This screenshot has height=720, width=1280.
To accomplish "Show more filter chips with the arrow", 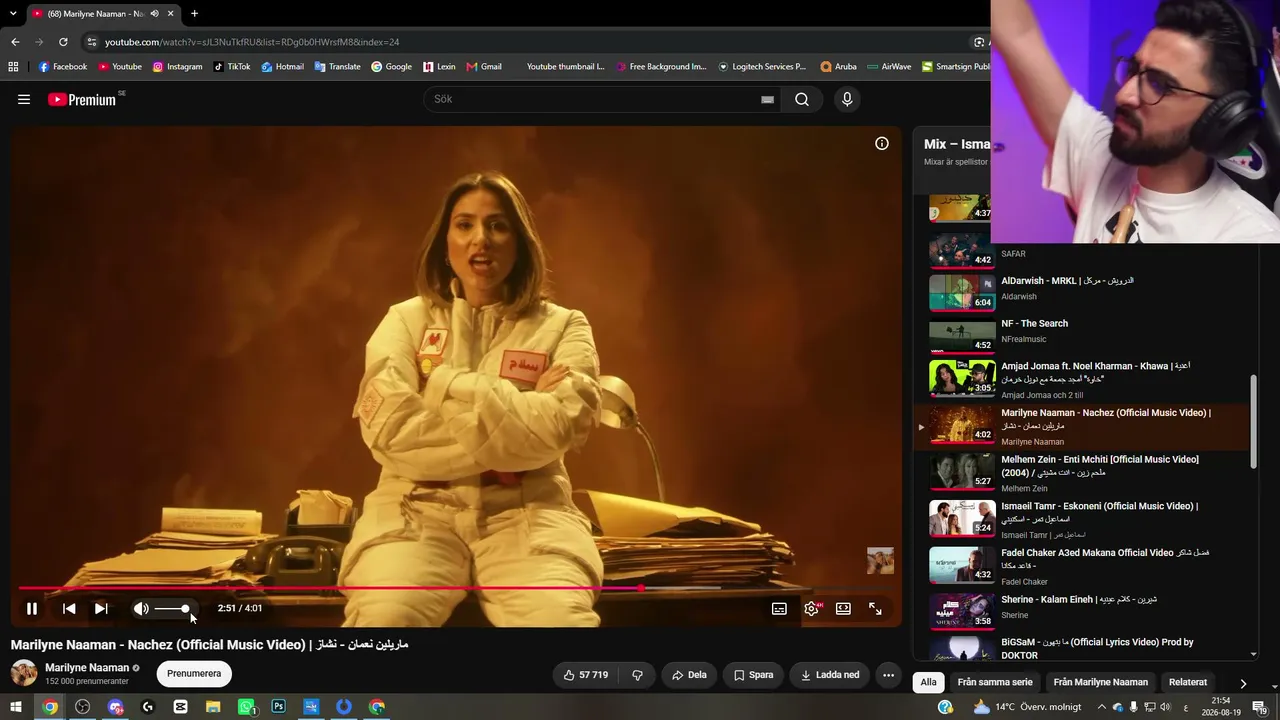I will 1243,683.
